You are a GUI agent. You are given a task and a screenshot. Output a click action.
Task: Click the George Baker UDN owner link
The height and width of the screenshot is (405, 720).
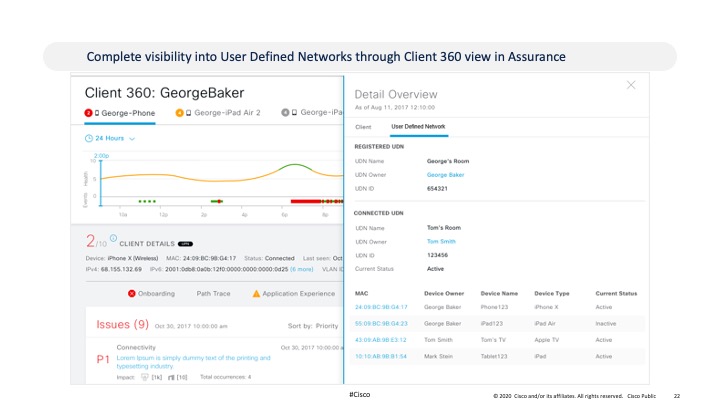(445, 174)
